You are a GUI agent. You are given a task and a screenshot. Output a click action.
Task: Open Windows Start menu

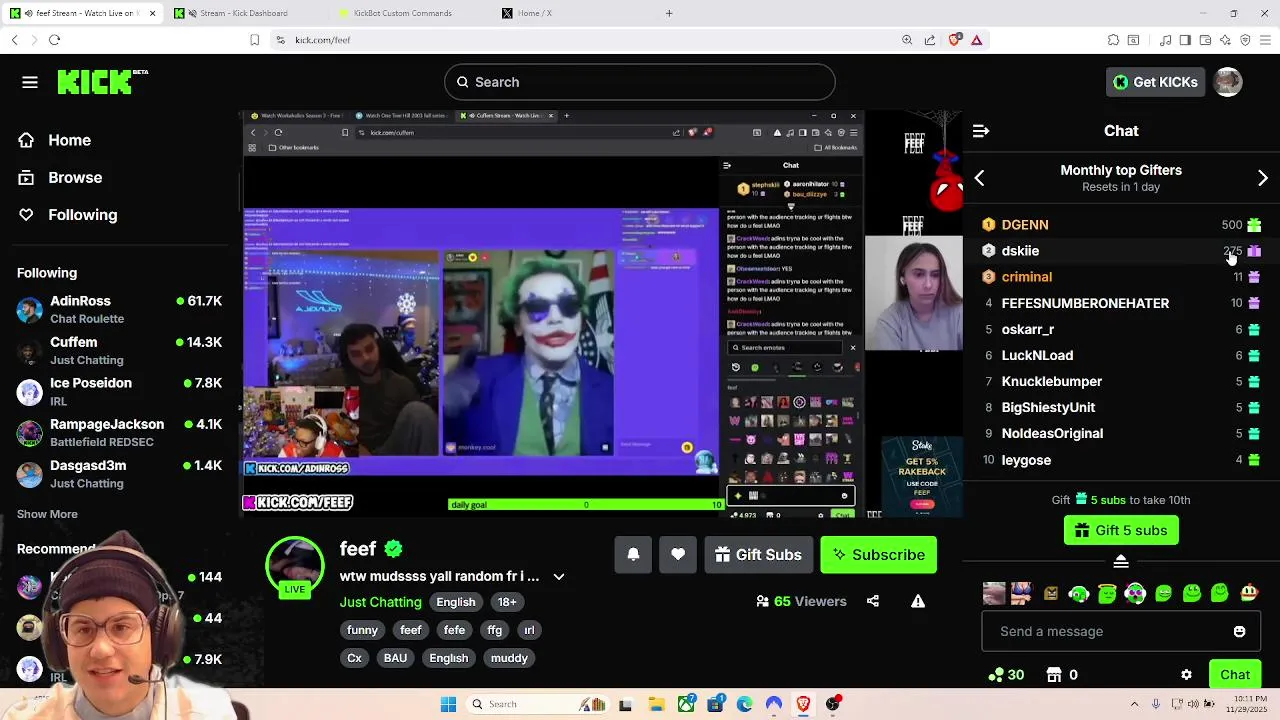click(x=448, y=704)
